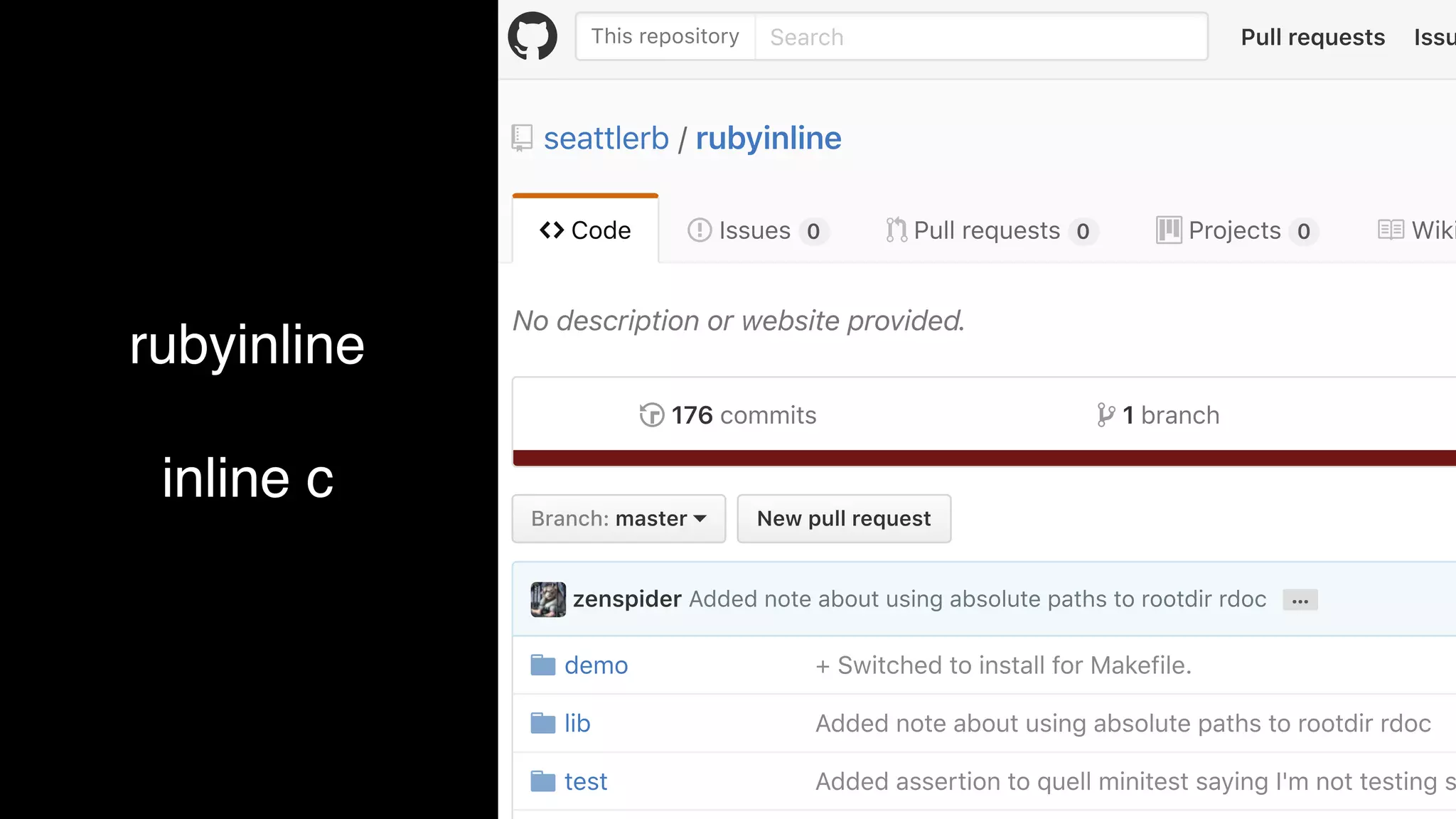Open the test folder icon
Screen dimensions: 1456x819
click(x=543, y=782)
